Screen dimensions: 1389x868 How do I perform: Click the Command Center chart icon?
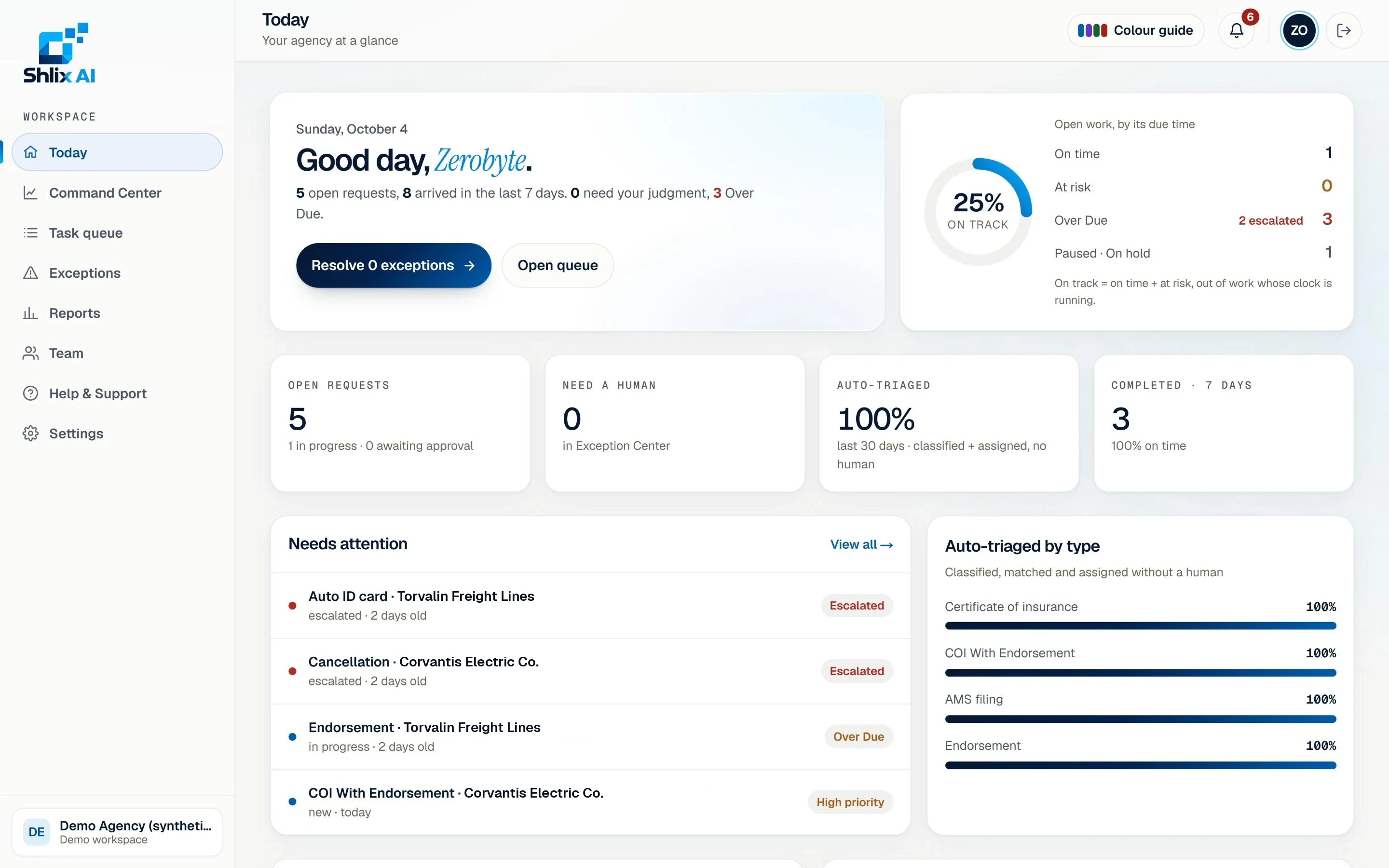30,192
